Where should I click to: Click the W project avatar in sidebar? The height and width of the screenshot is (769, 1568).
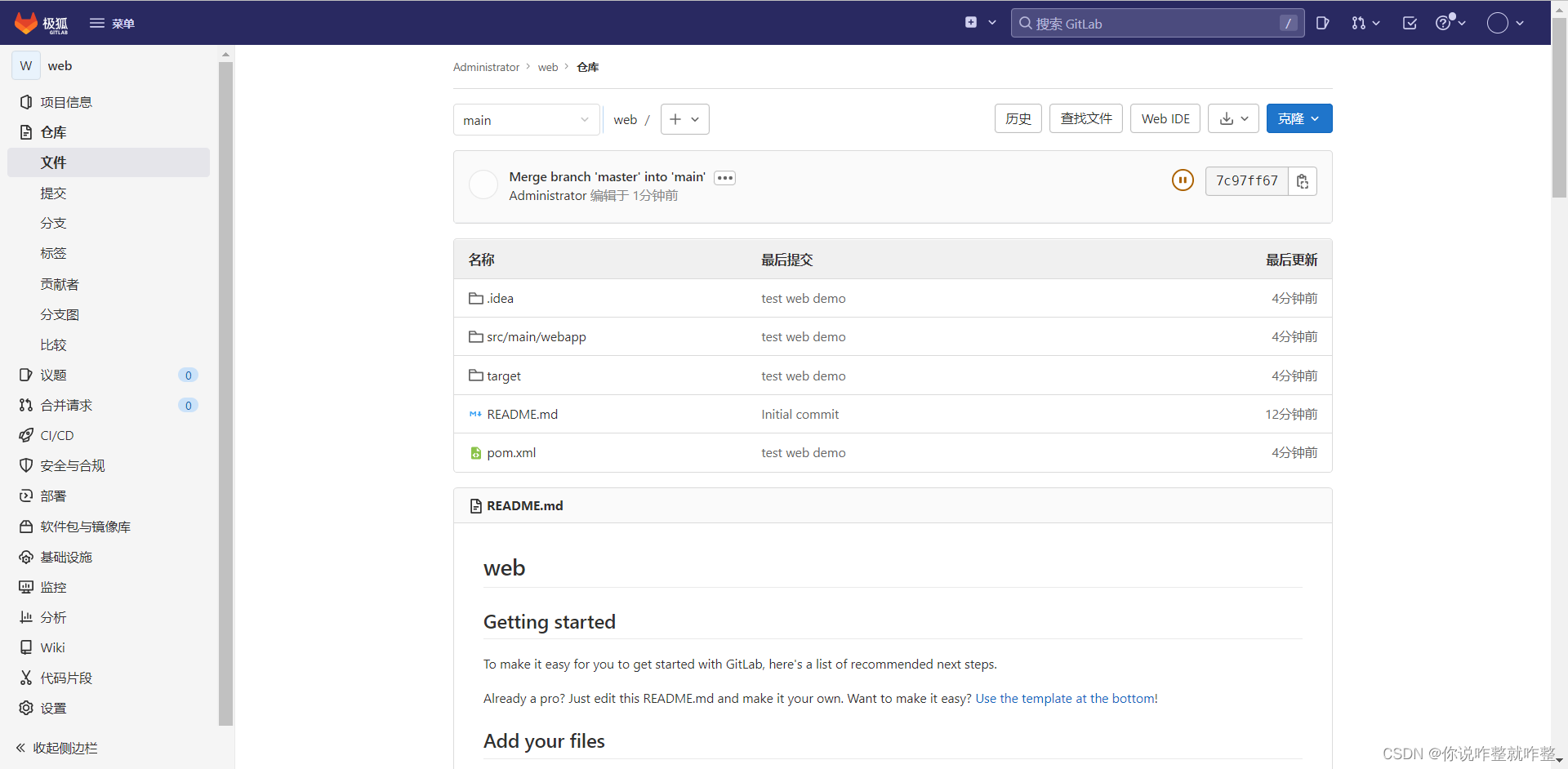tap(26, 66)
